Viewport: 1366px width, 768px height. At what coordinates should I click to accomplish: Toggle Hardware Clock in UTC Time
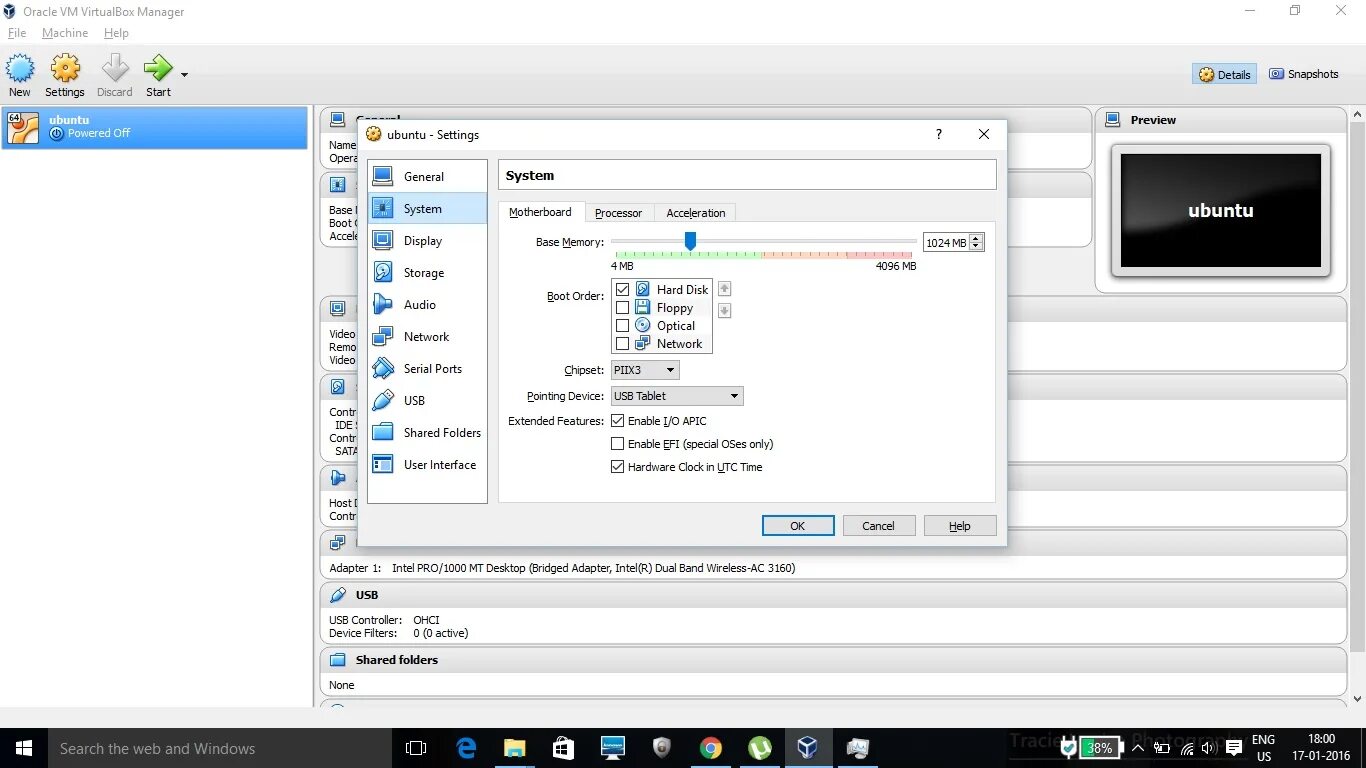point(618,467)
